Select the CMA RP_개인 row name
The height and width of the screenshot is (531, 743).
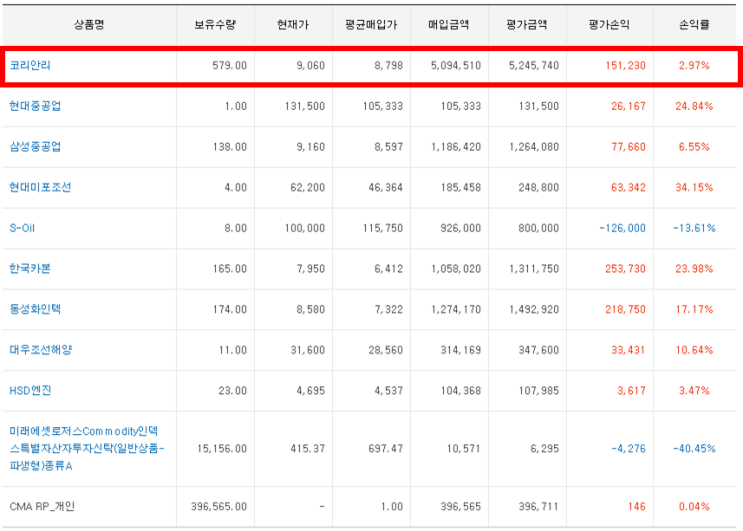tap(42, 507)
